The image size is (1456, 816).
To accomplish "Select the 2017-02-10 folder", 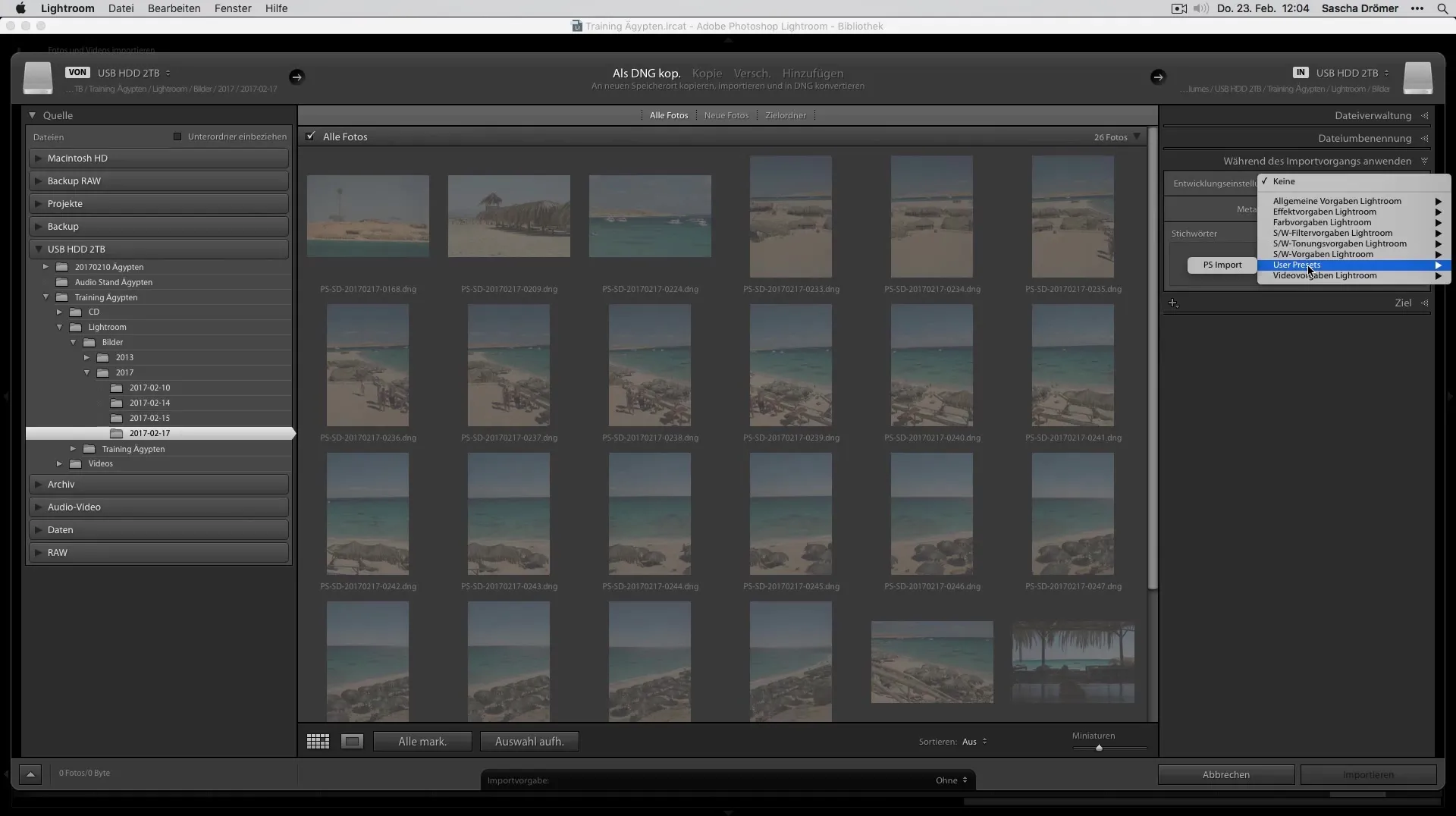I will click(x=149, y=388).
